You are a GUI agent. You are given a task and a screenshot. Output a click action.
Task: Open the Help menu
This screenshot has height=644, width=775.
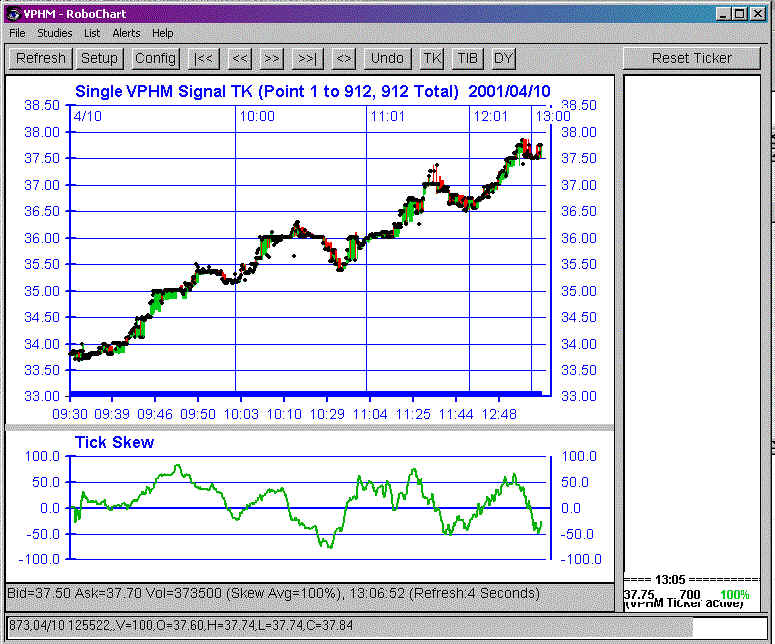[163, 33]
